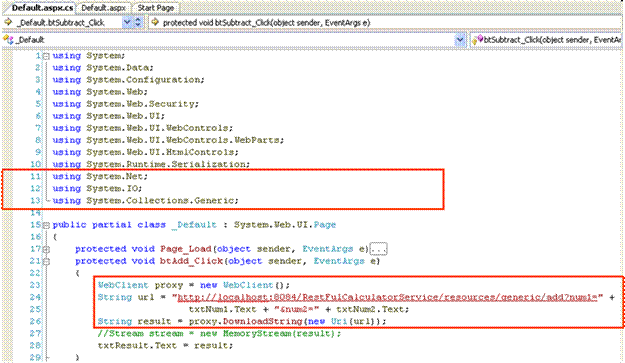Click 'txtNum2.Text' on line 25
This screenshot has width=625, height=363.
[370, 309]
